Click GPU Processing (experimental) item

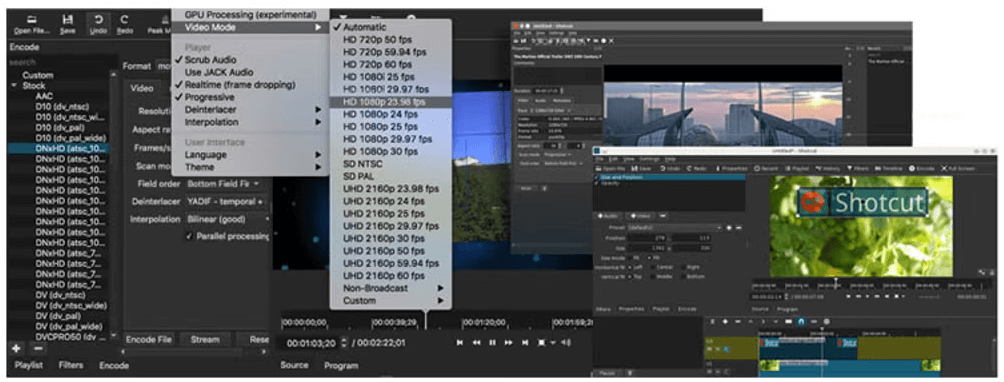point(250,14)
